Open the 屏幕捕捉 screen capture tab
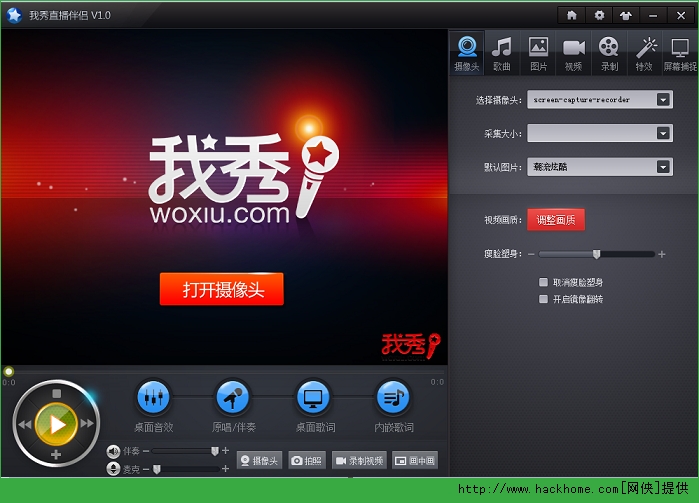 [x=680, y=54]
